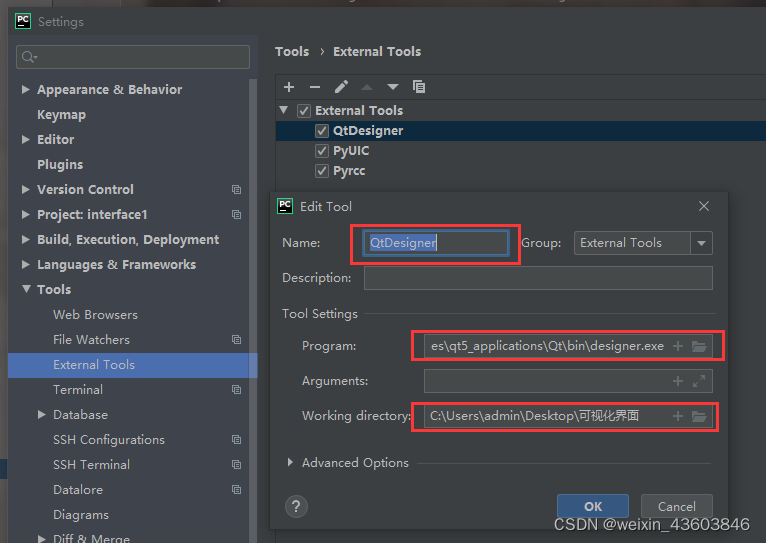Cancel the Edit Tool dialog
The image size is (766, 543).
(x=677, y=506)
